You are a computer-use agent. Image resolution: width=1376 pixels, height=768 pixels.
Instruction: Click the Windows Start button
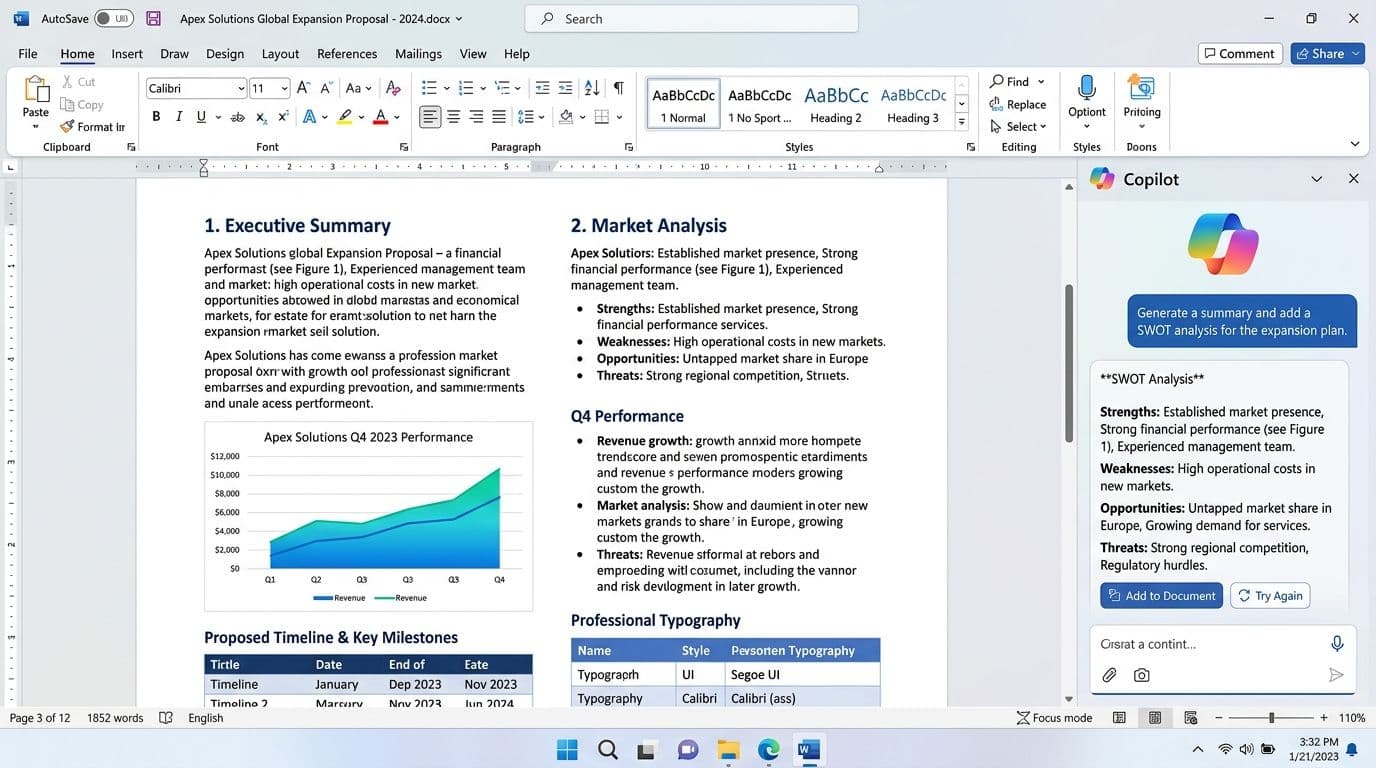click(567, 749)
